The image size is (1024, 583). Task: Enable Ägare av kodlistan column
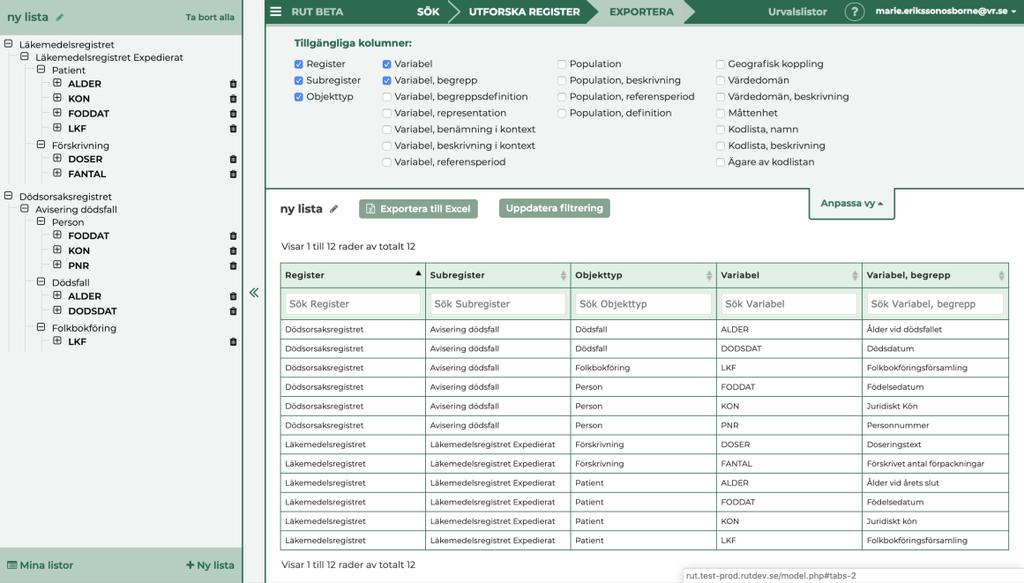pyautogui.click(x=720, y=162)
